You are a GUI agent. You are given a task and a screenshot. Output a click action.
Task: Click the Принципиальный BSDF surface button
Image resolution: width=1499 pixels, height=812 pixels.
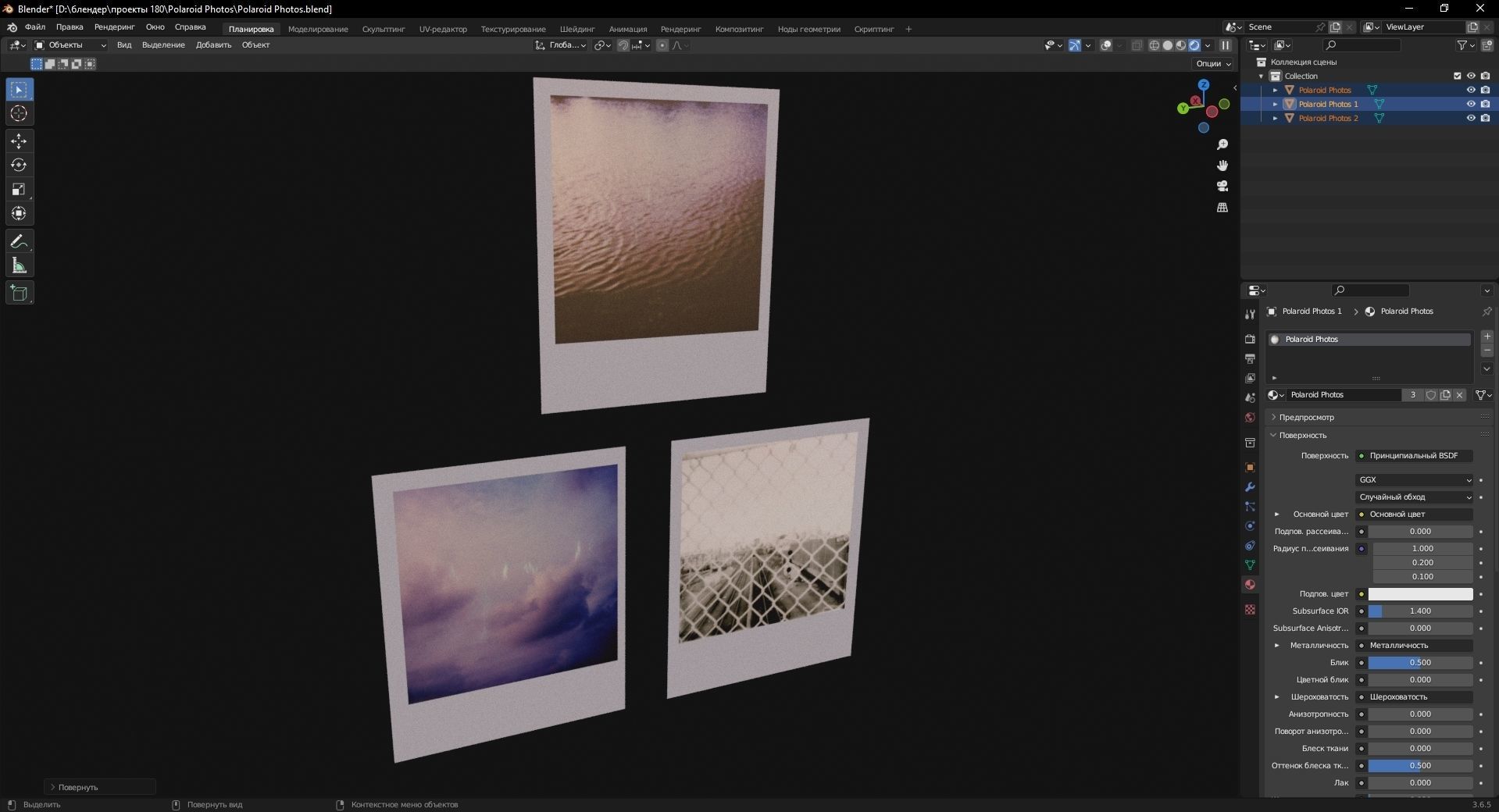coord(1414,456)
